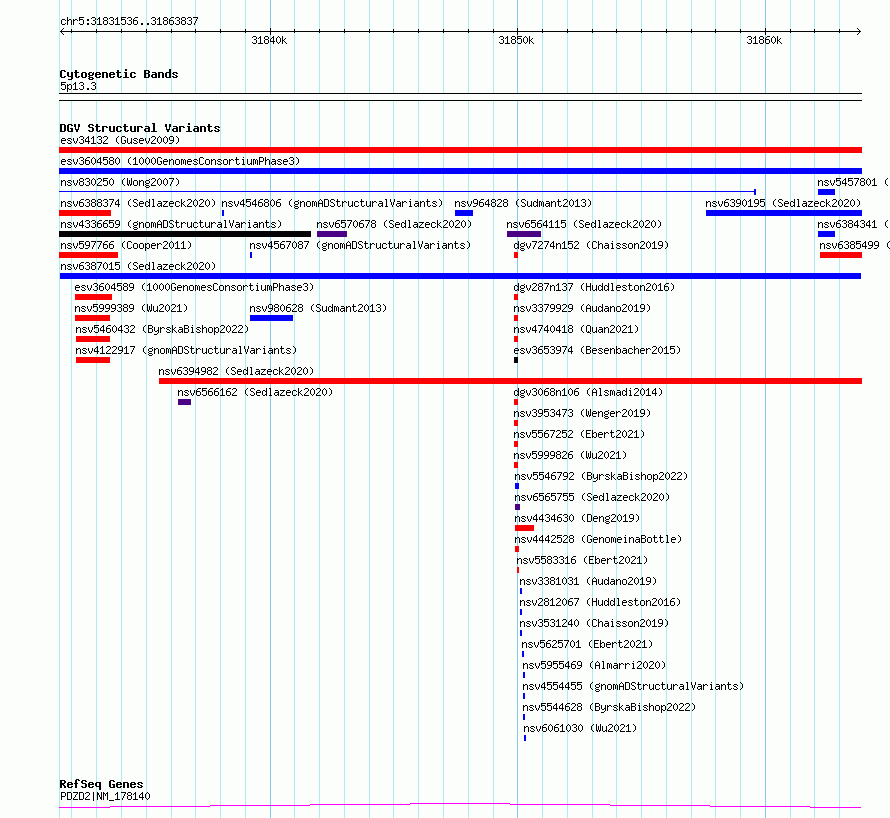Select the blue nsv6390195 variant bar
890x818 pixels.
(x=784, y=213)
